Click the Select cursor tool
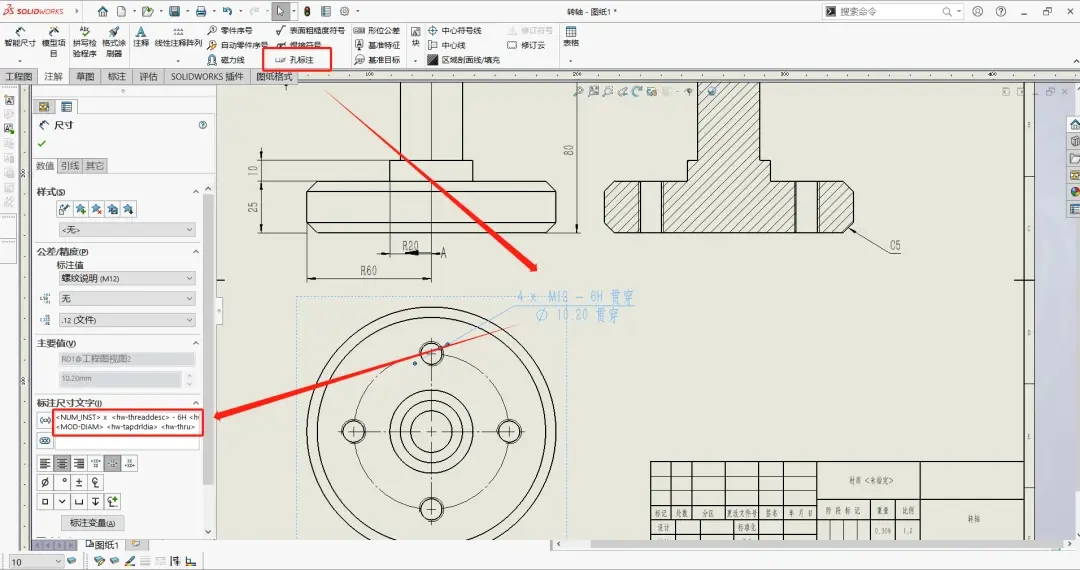1080x570 pixels. click(280, 12)
